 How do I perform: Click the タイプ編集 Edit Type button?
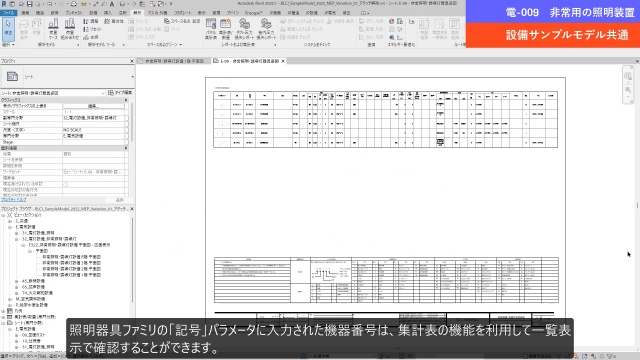click(120, 93)
